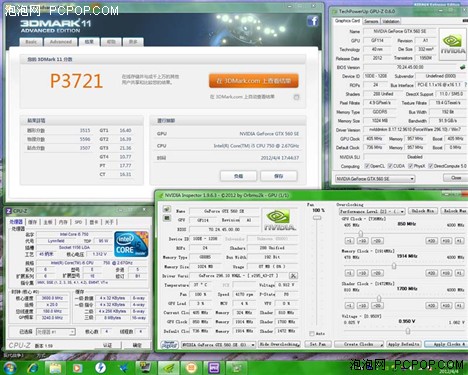Click the Set Fan button

click(318, 344)
